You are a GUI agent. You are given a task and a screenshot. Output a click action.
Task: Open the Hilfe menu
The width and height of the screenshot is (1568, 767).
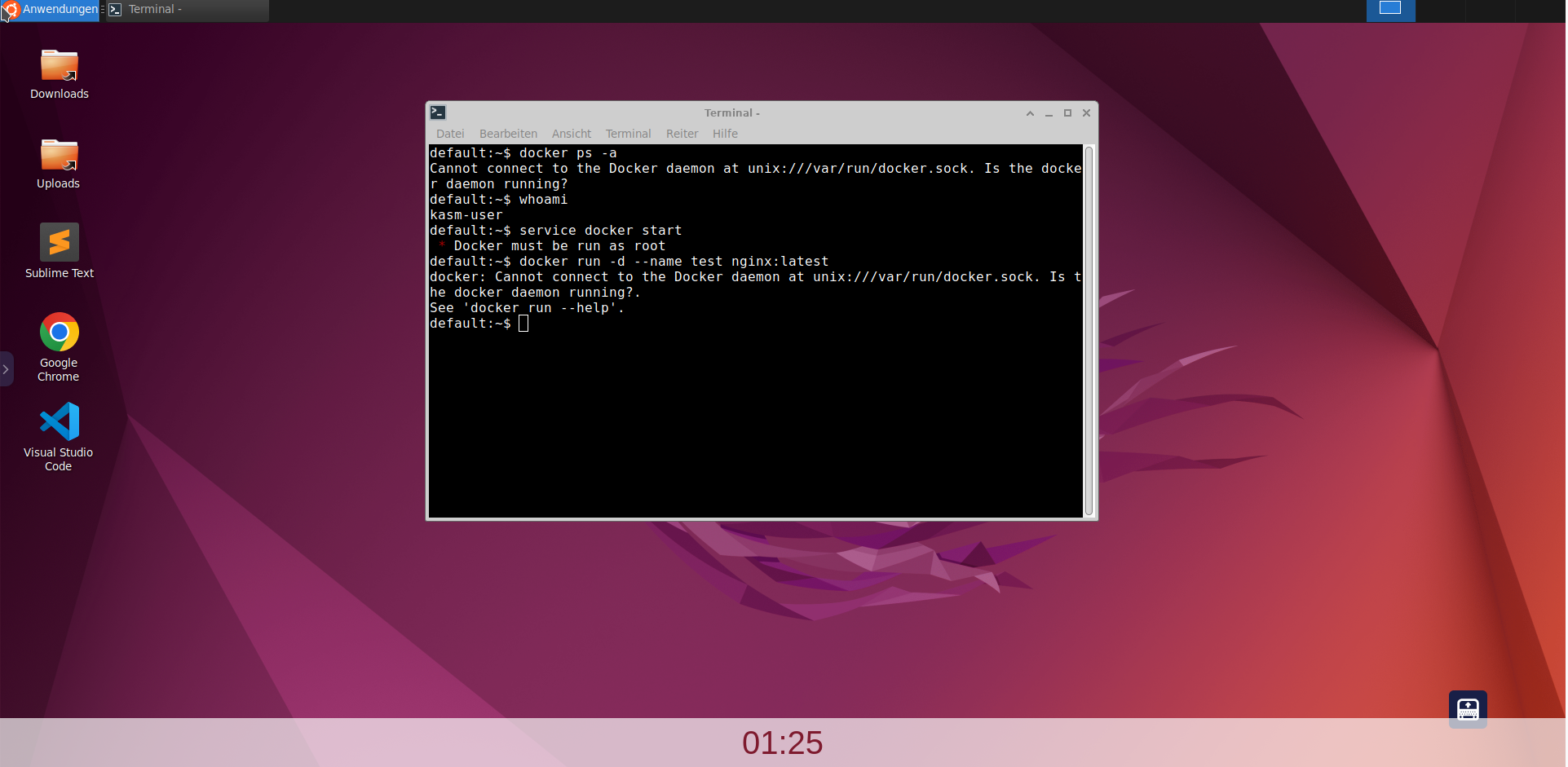pos(725,134)
